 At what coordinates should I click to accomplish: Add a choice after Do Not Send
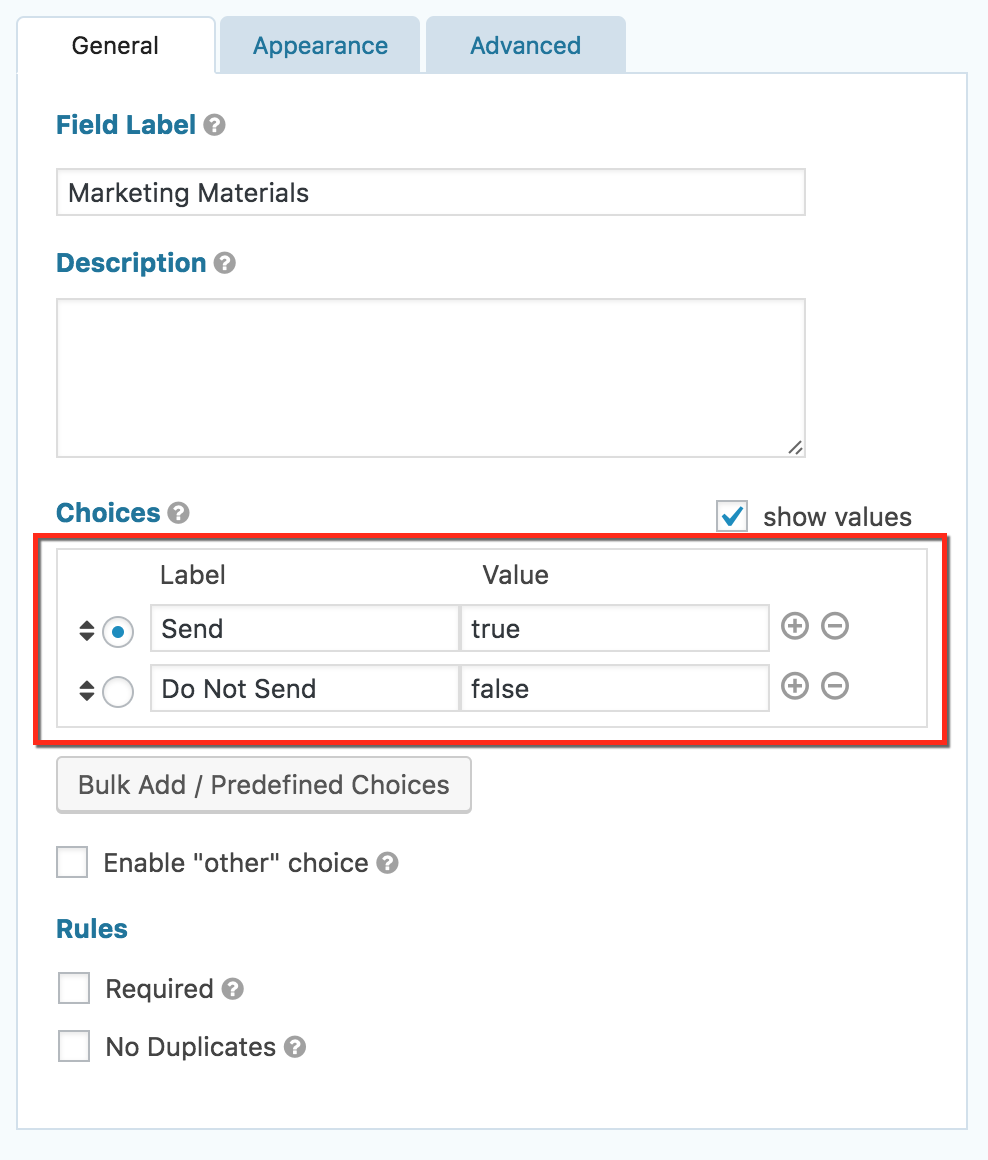click(x=794, y=687)
